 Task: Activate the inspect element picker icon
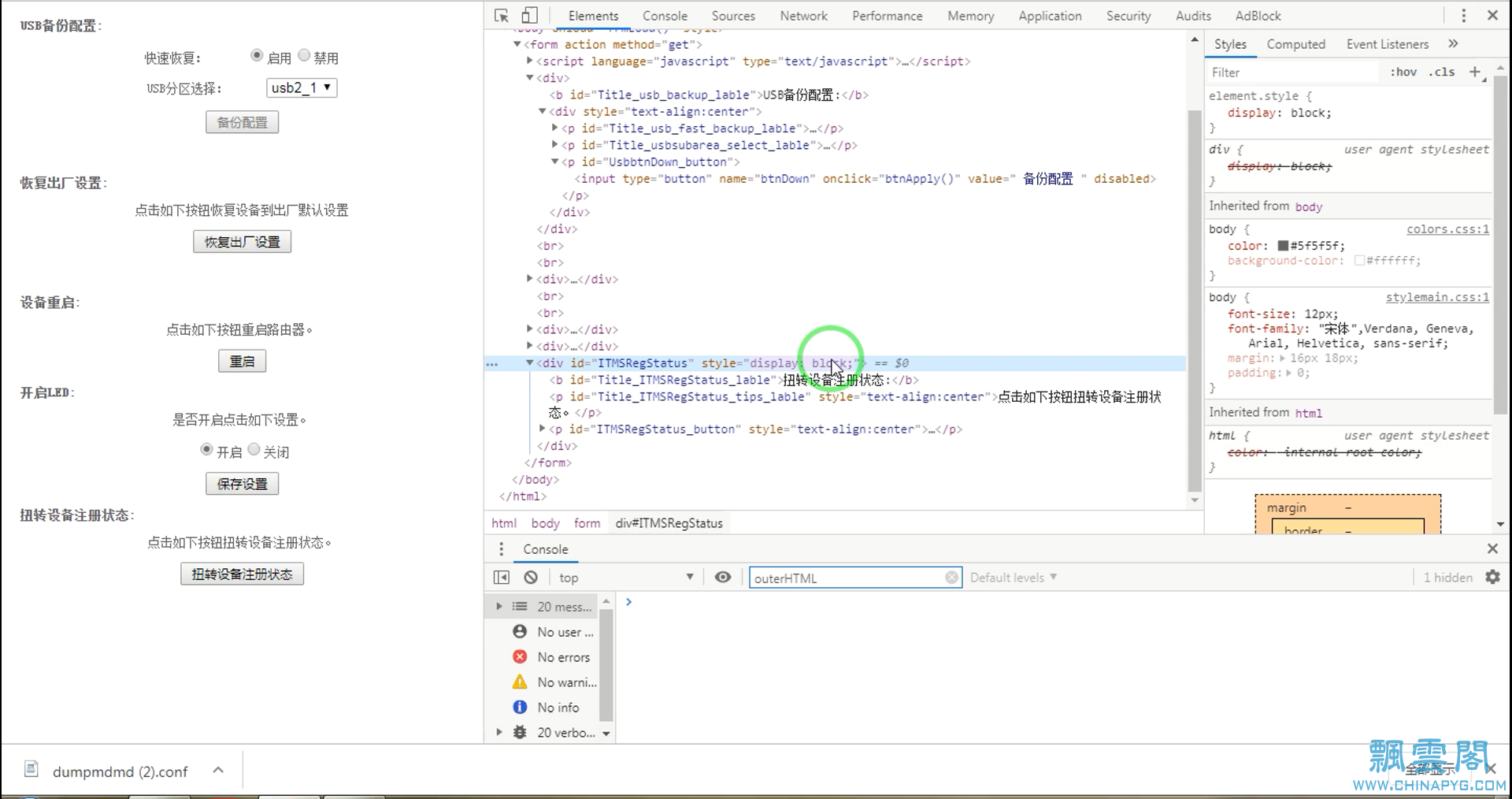point(502,16)
